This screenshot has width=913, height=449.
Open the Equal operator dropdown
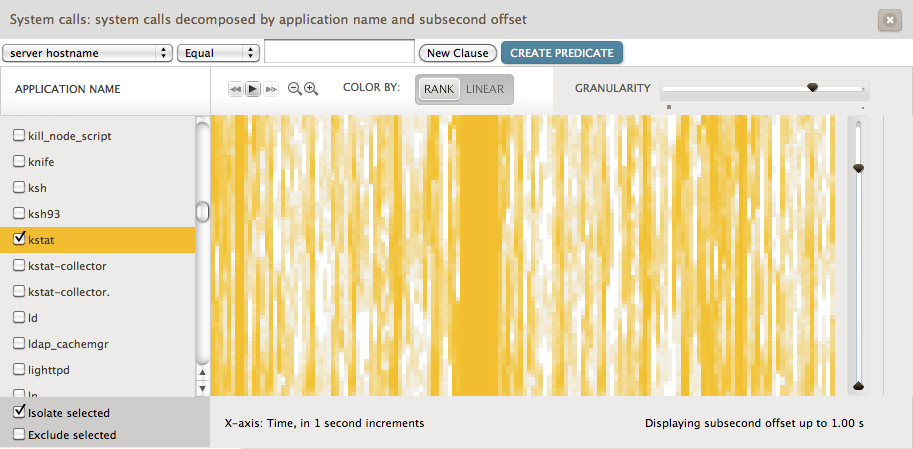click(218, 53)
